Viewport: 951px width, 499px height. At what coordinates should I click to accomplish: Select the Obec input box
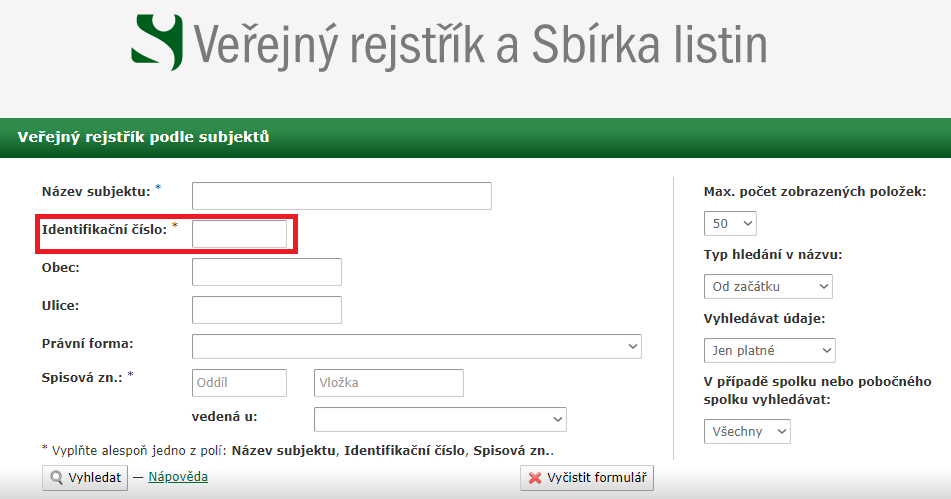(x=266, y=272)
